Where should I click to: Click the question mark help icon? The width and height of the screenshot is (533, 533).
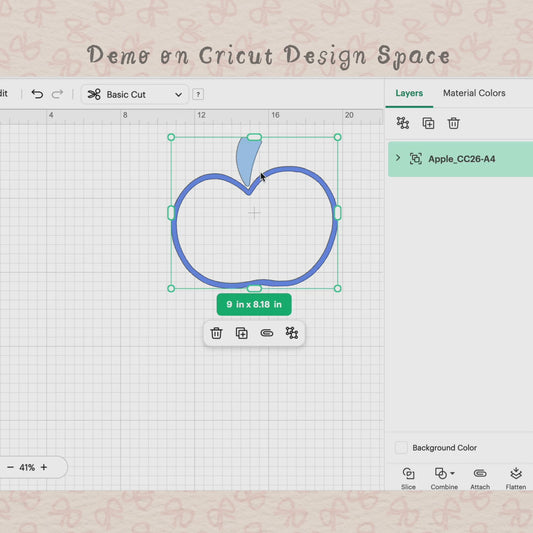pos(198,94)
